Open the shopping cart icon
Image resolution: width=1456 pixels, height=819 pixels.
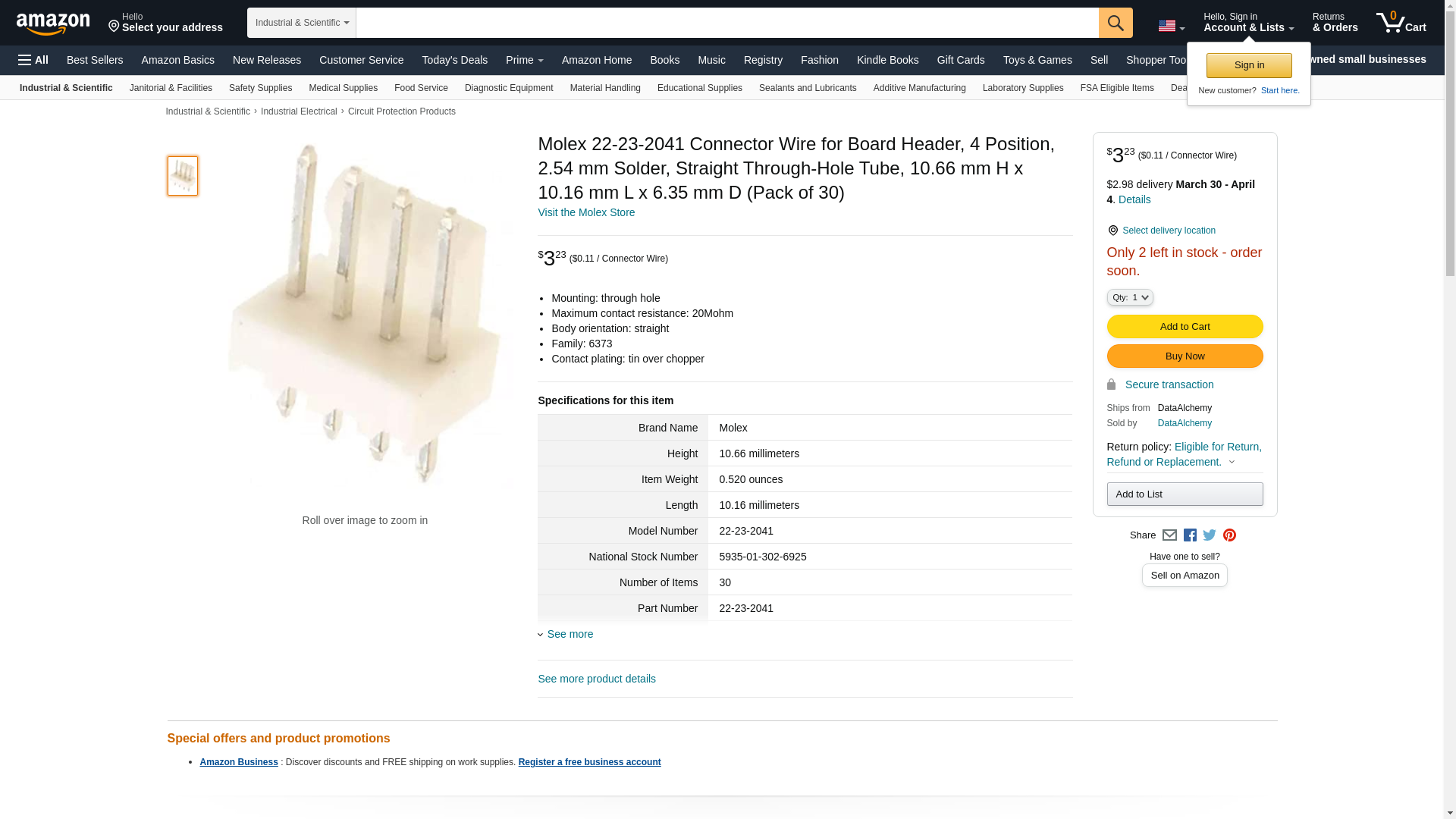click(1401, 23)
